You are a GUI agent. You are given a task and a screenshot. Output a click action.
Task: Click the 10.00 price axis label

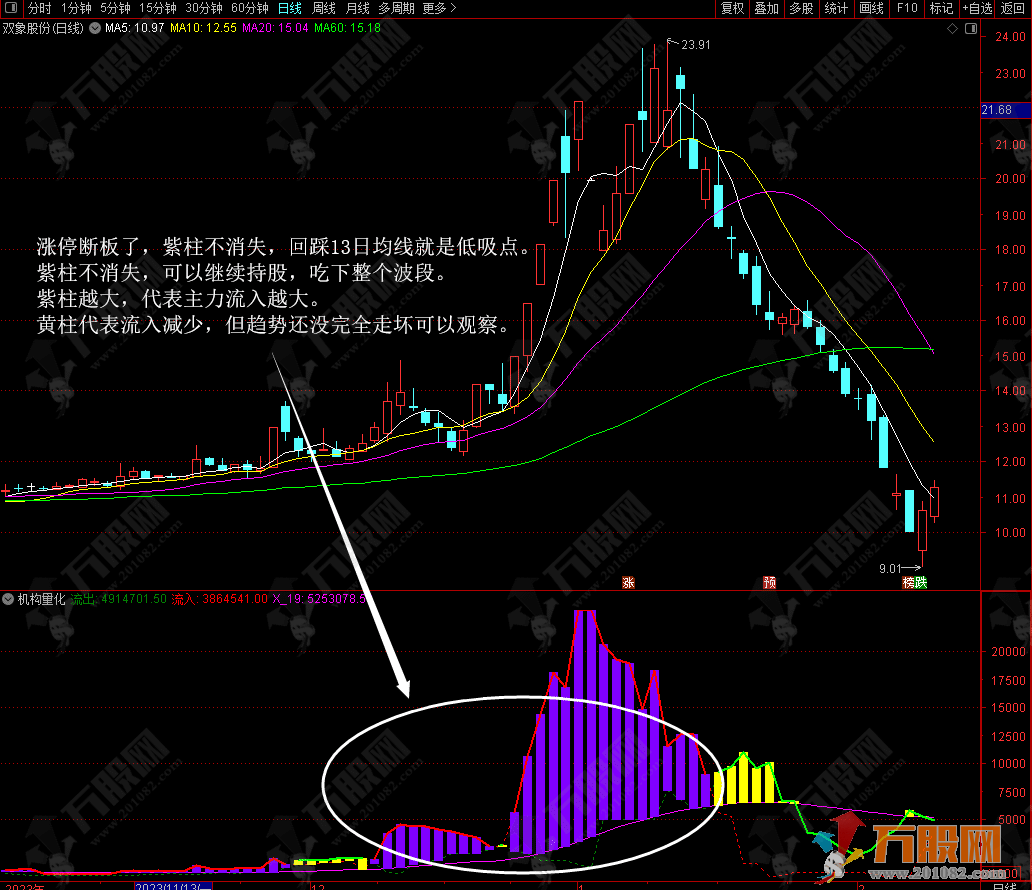point(1010,533)
